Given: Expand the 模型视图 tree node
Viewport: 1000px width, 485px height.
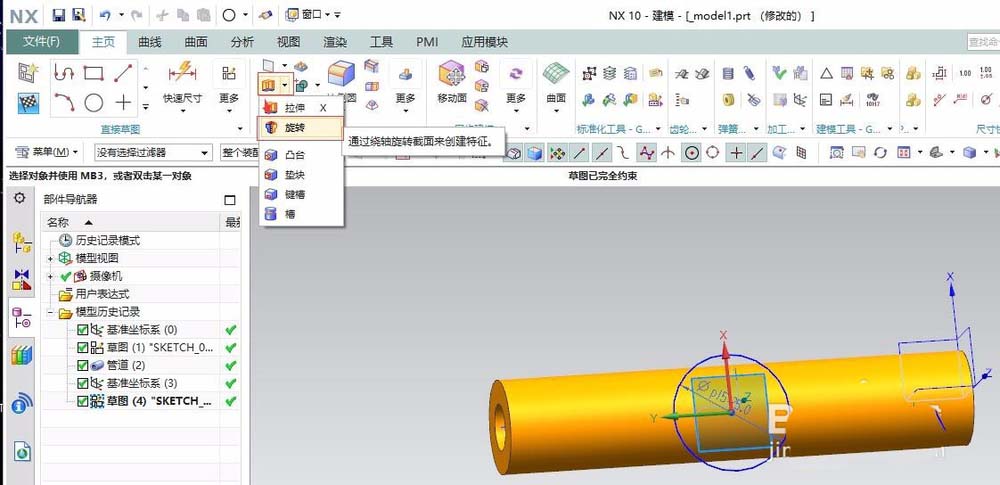Looking at the screenshot, I should click(x=50, y=259).
